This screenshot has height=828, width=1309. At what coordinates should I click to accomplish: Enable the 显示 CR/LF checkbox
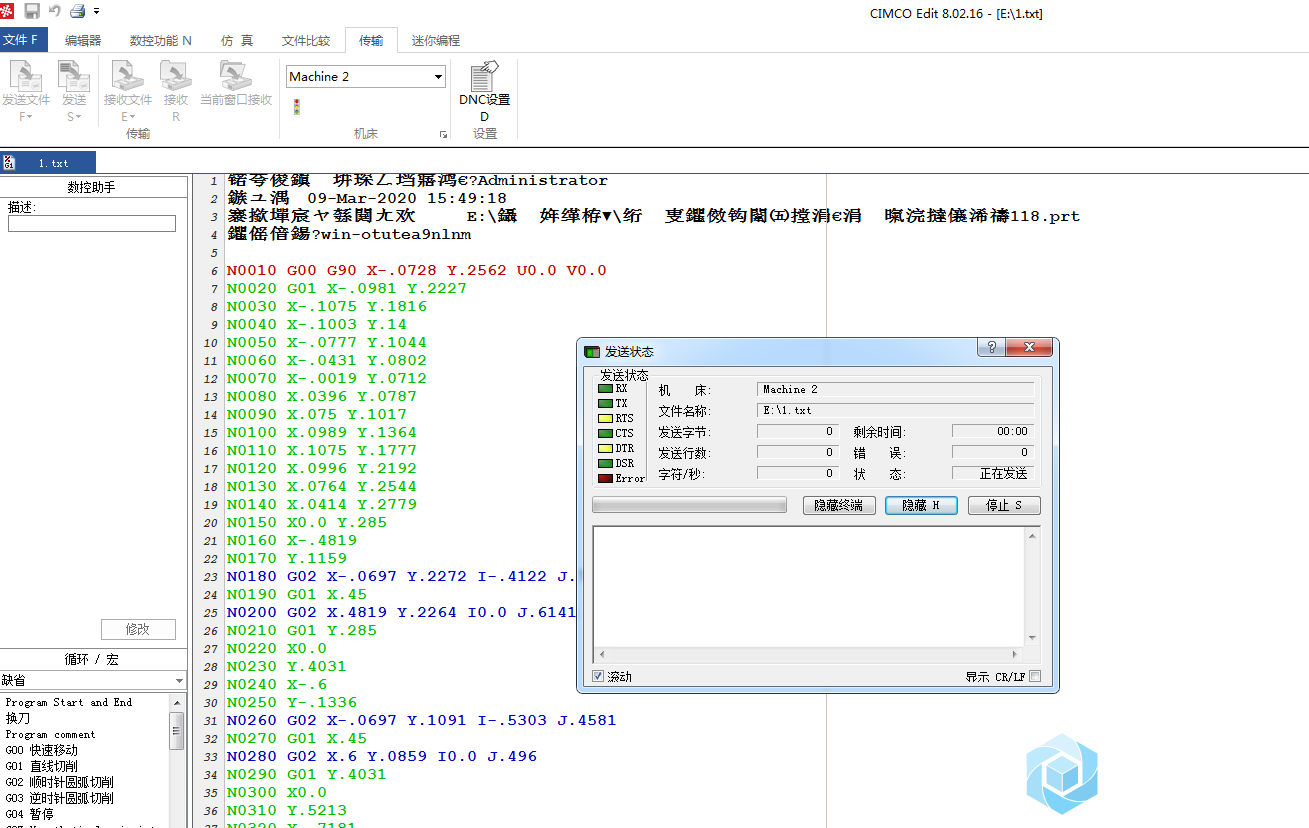tap(1035, 677)
